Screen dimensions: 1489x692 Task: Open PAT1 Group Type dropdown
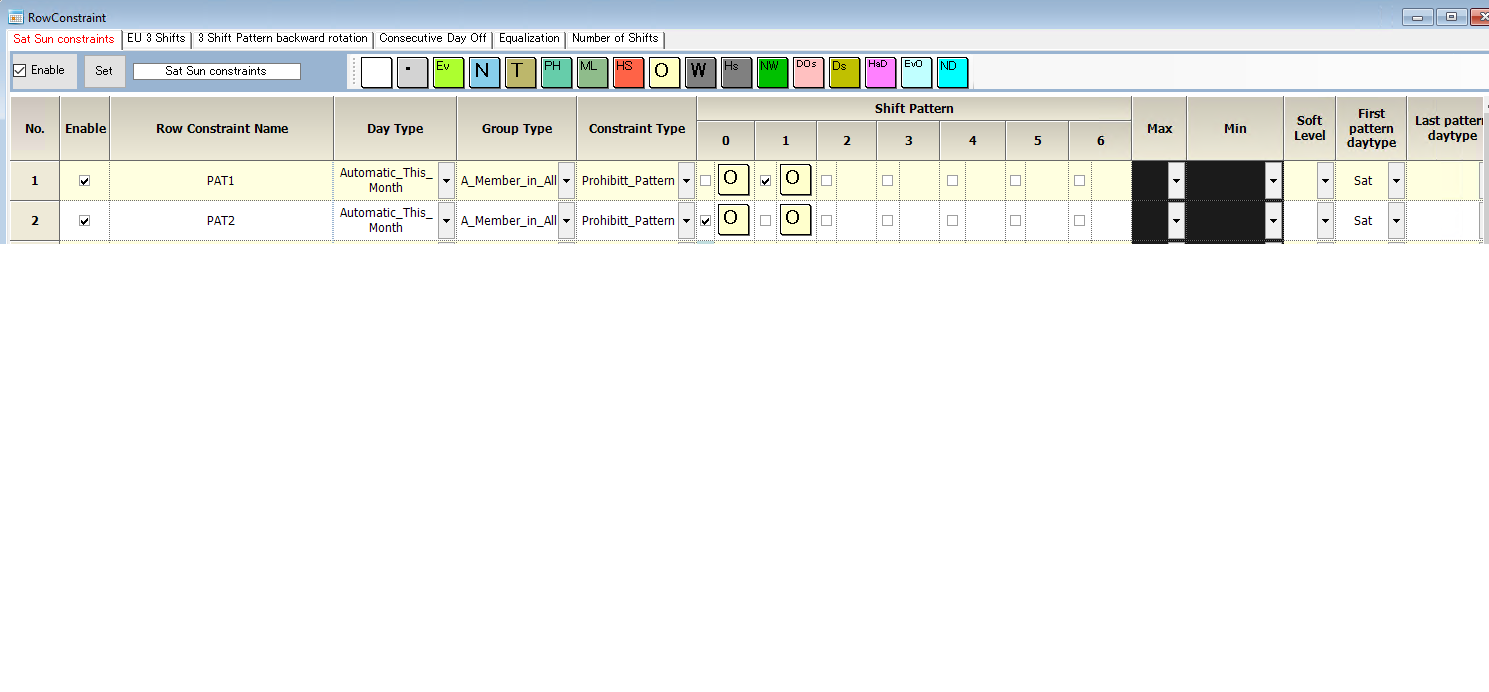click(x=566, y=181)
